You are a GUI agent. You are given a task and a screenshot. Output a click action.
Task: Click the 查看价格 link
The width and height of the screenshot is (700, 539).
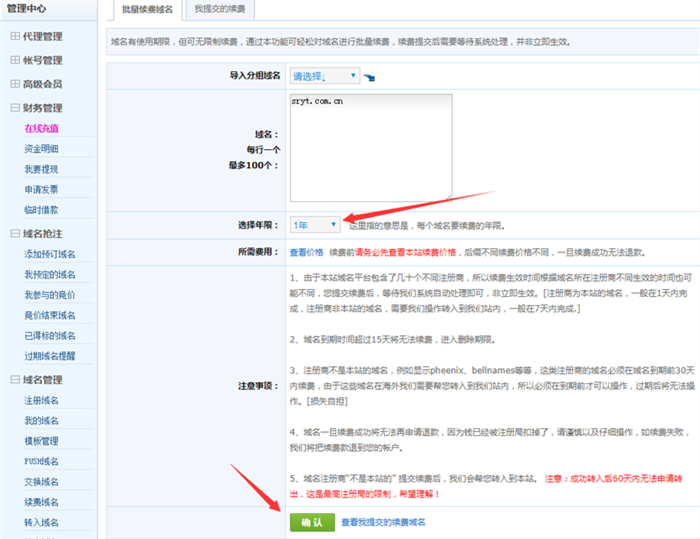pos(306,253)
